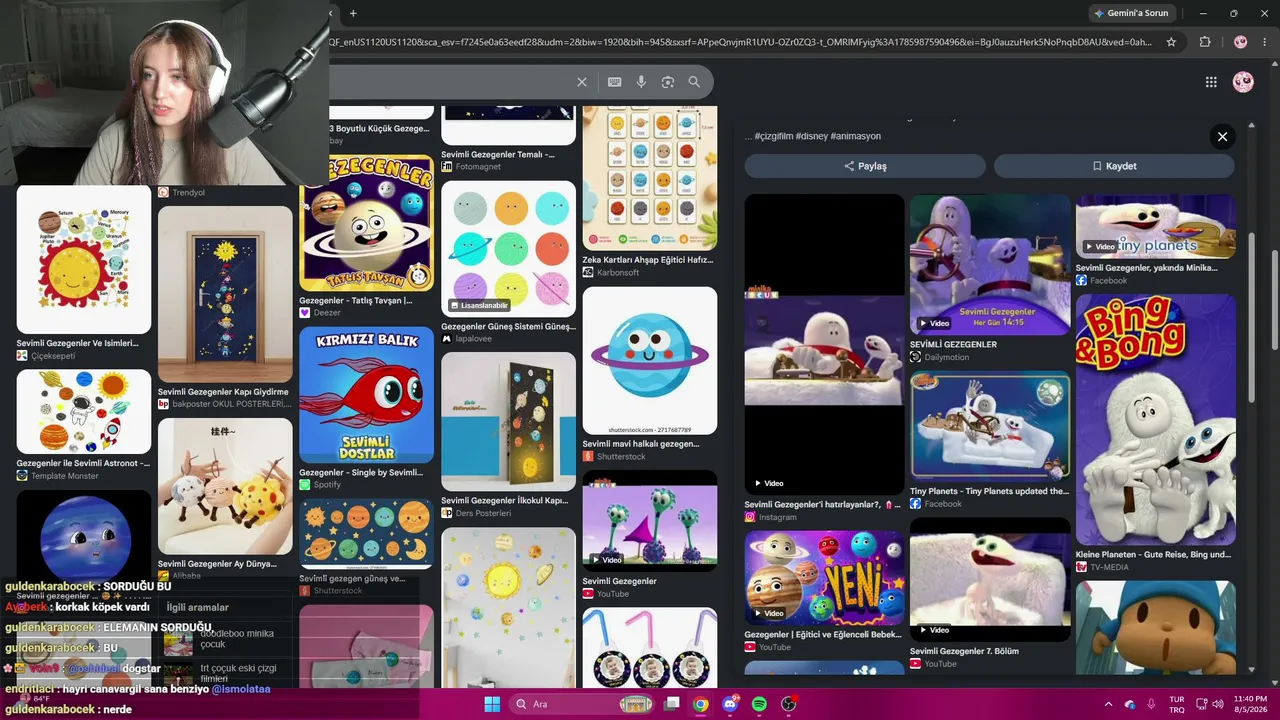Open Sevimli Gezegenler 7. Bölüm video

990,578
